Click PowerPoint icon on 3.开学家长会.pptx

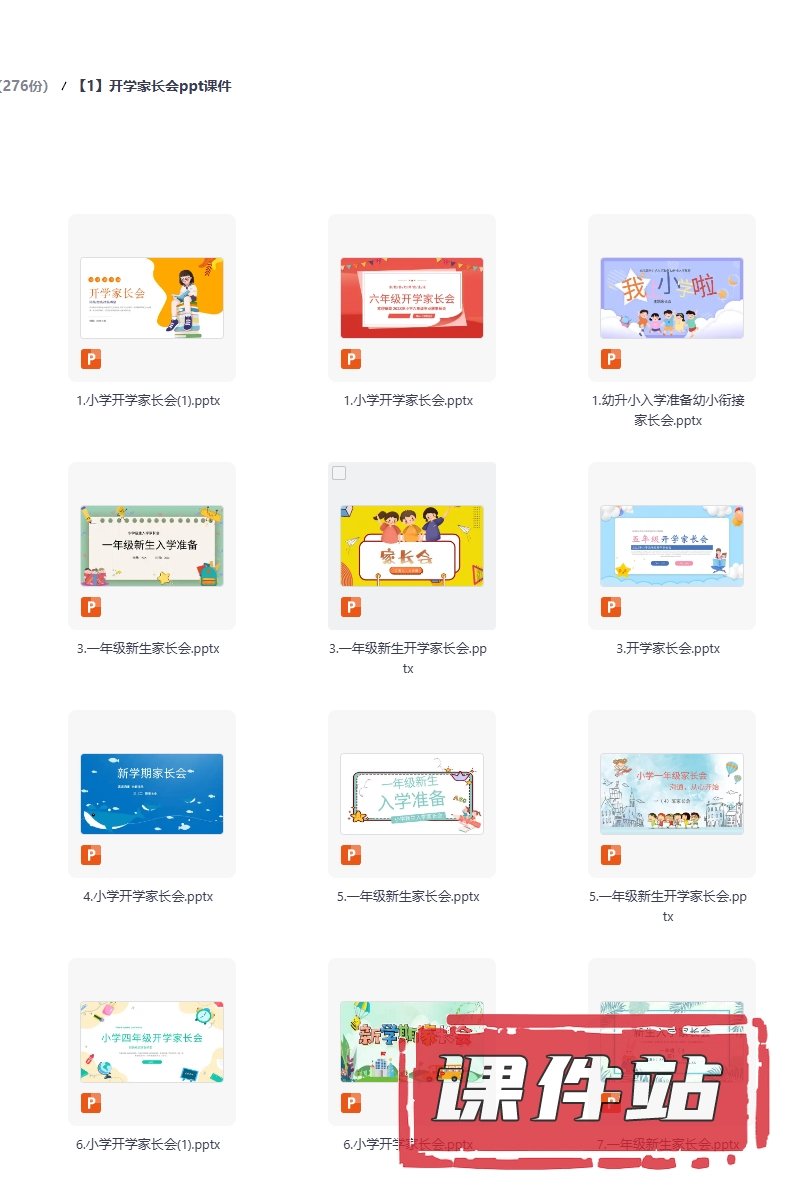(611, 607)
